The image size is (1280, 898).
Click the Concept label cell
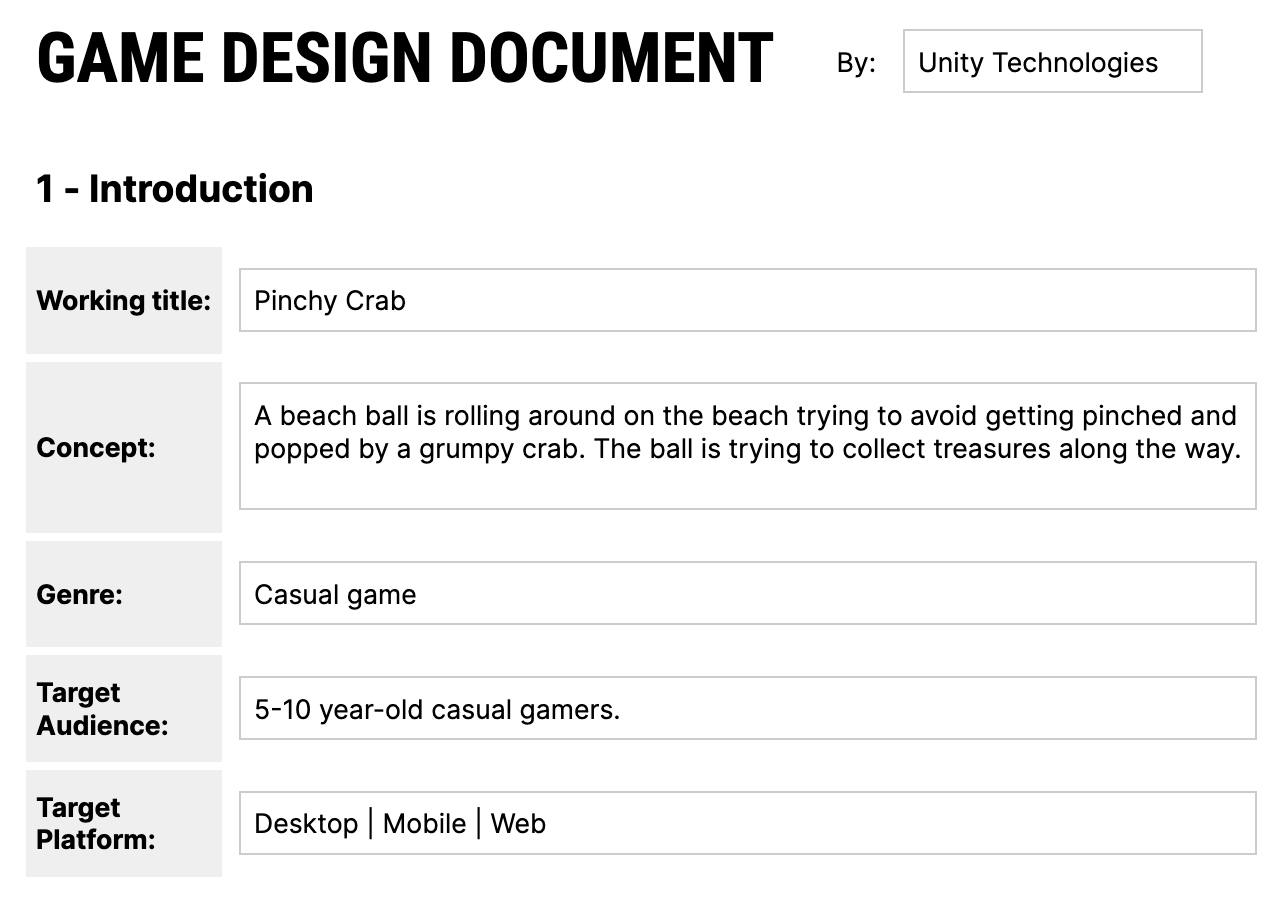(x=124, y=447)
